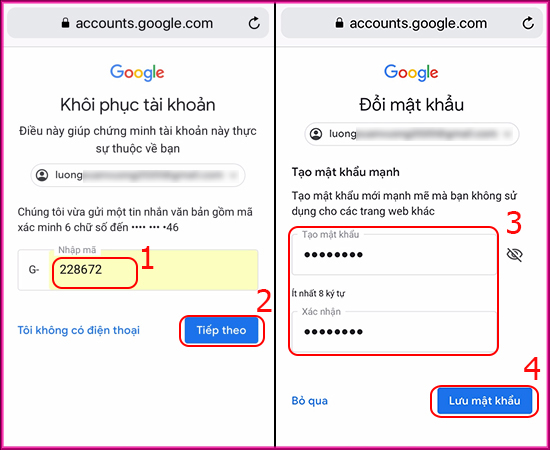Reload the right change password page
550x450 pixels.
(x=528, y=23)
